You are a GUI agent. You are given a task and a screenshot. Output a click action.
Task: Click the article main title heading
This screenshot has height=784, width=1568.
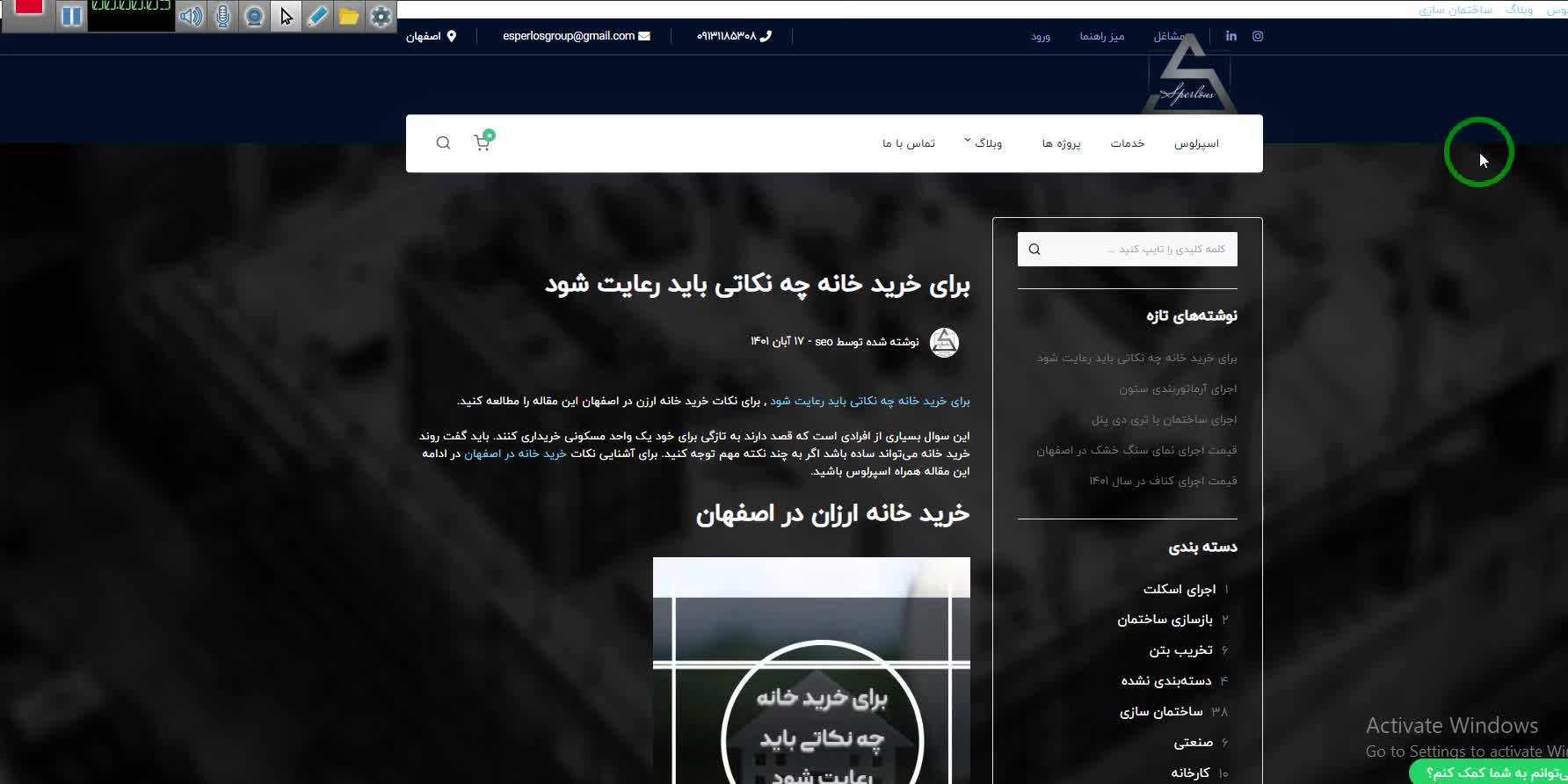758,285
